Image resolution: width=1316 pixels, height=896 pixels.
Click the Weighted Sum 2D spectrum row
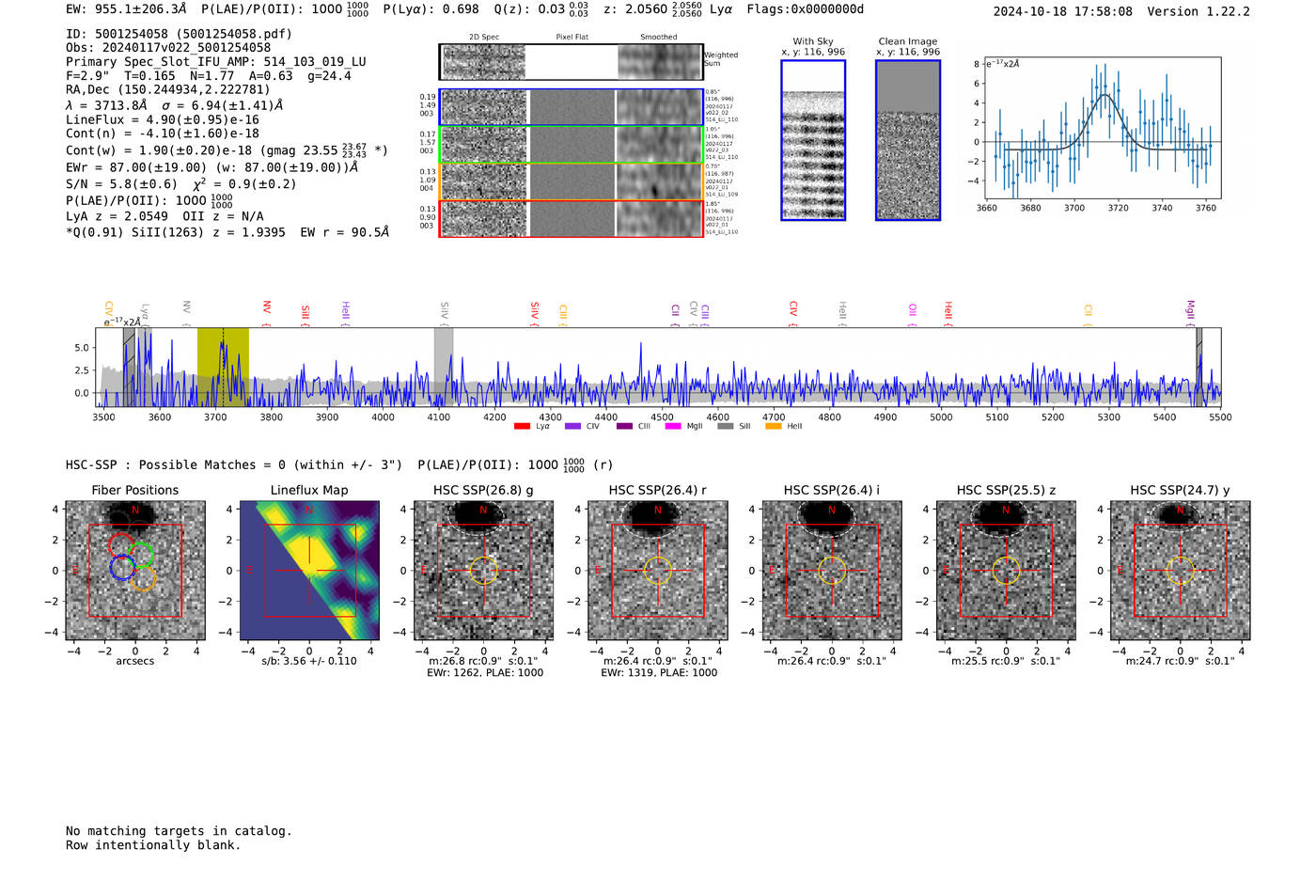571,62
